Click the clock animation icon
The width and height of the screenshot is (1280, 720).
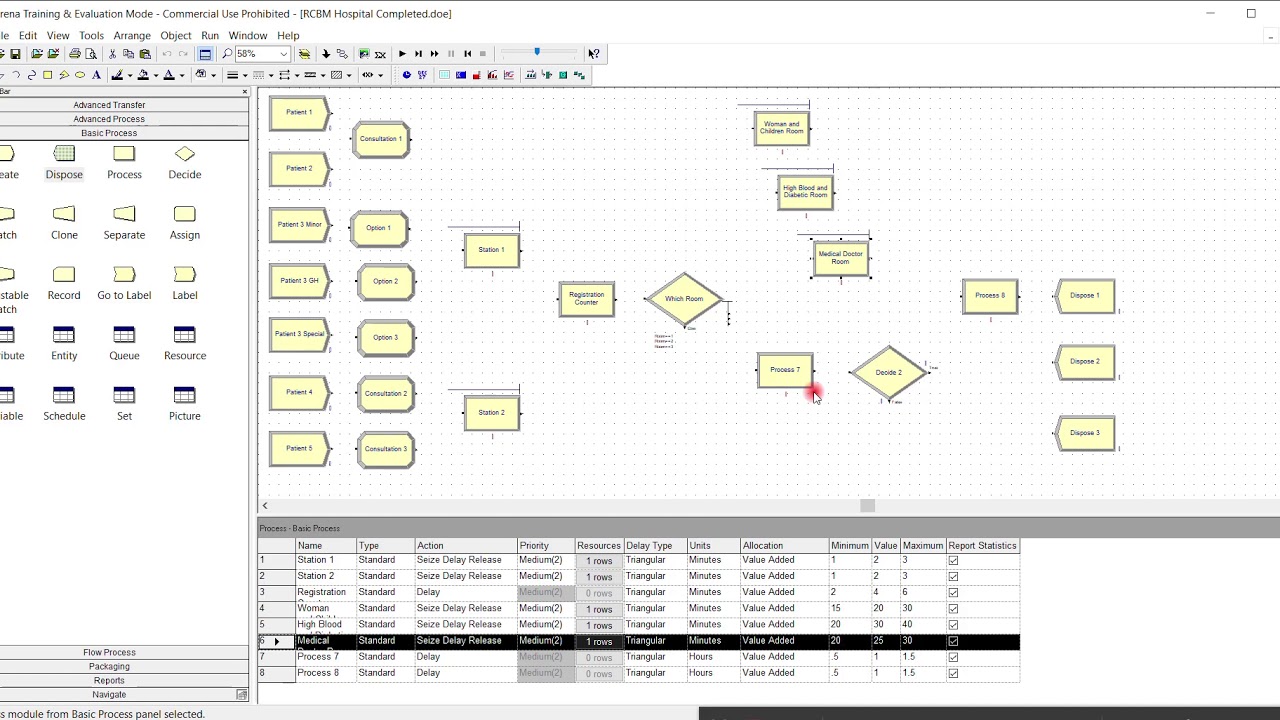click(407, 75)
